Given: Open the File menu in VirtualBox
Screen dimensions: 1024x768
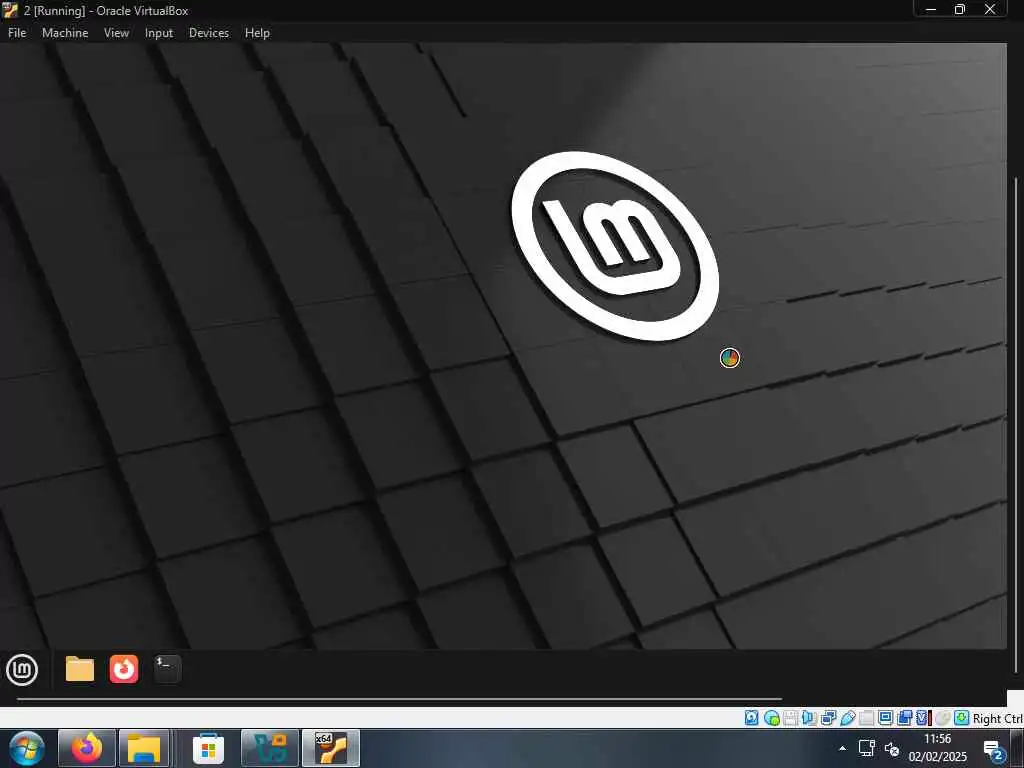Looking at the screenshot, I should click(17, 33).
